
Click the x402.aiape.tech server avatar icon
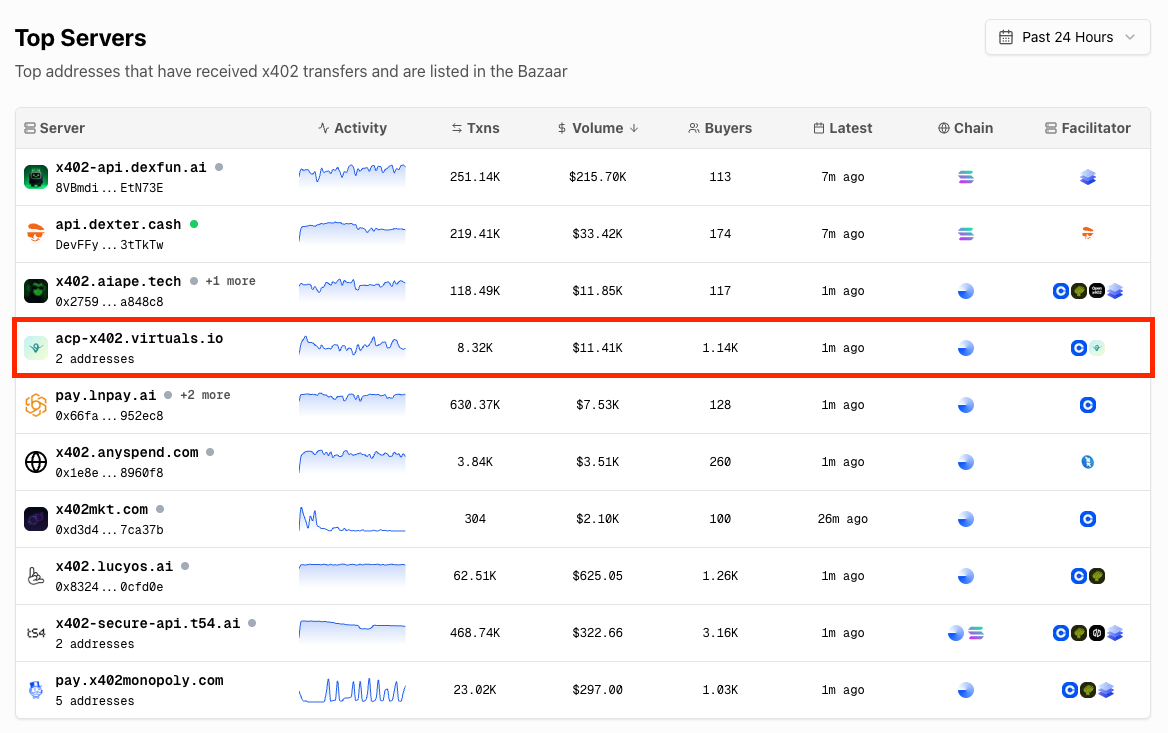(36, 291)
